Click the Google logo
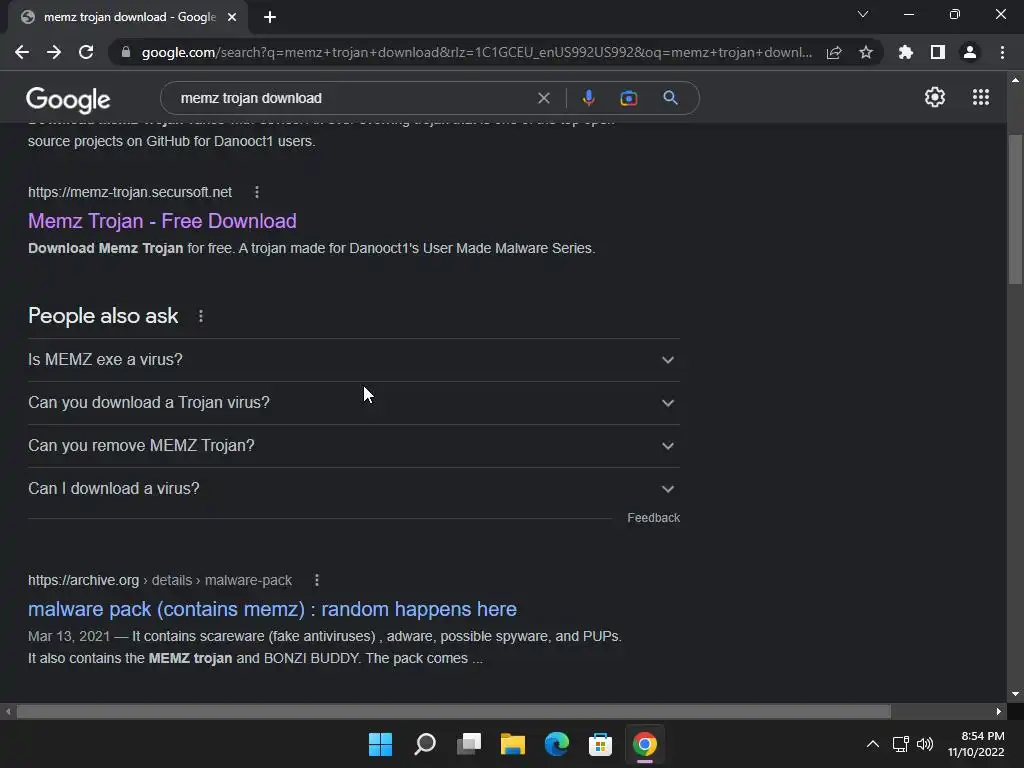 coord(68,99)
